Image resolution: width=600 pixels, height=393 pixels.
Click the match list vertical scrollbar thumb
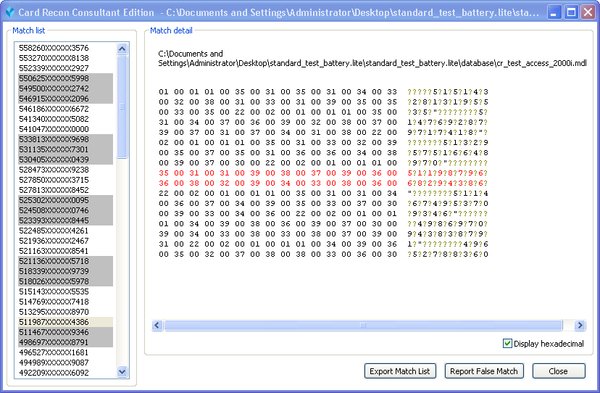pyautogui.click(x=122, y=107)
